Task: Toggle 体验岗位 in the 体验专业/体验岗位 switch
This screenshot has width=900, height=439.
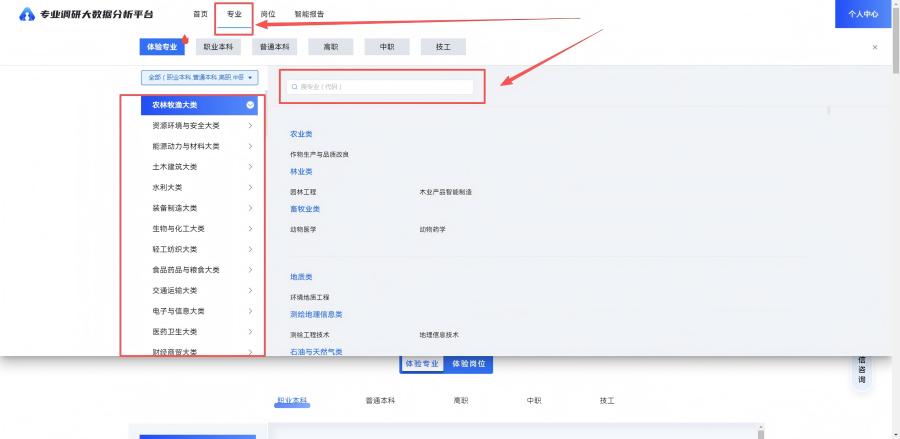Action: (469, 364)
